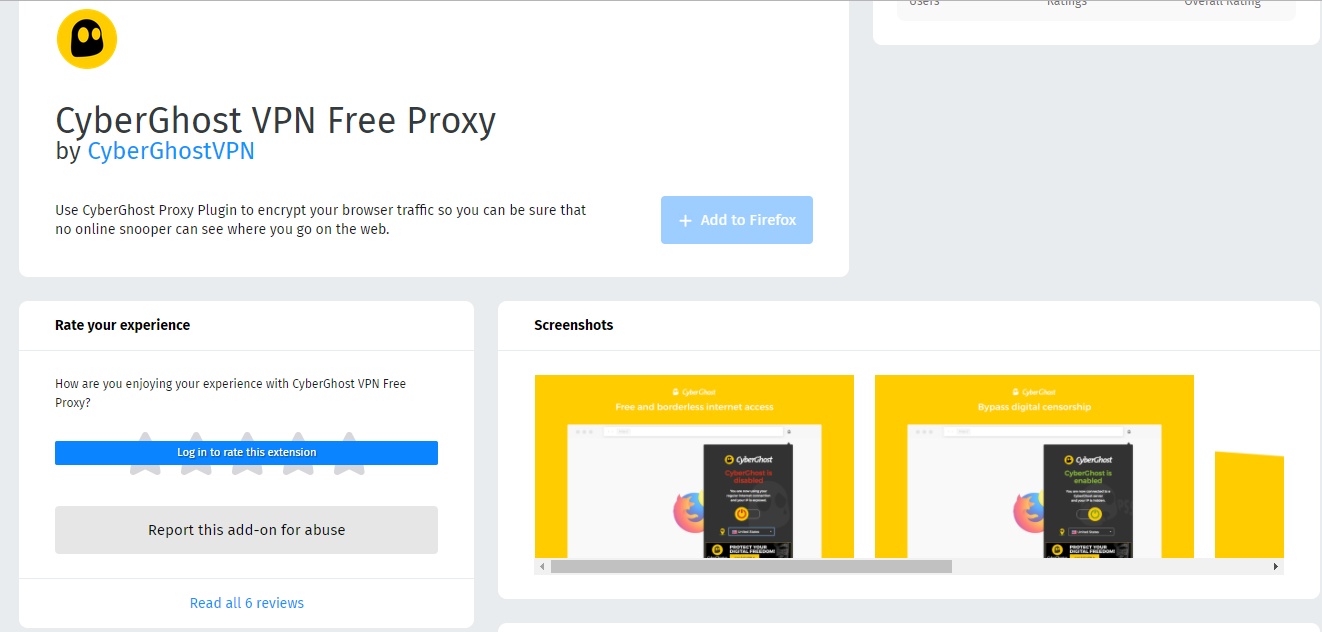Click the 'Screenshots' heading

(x=574, y=325)
